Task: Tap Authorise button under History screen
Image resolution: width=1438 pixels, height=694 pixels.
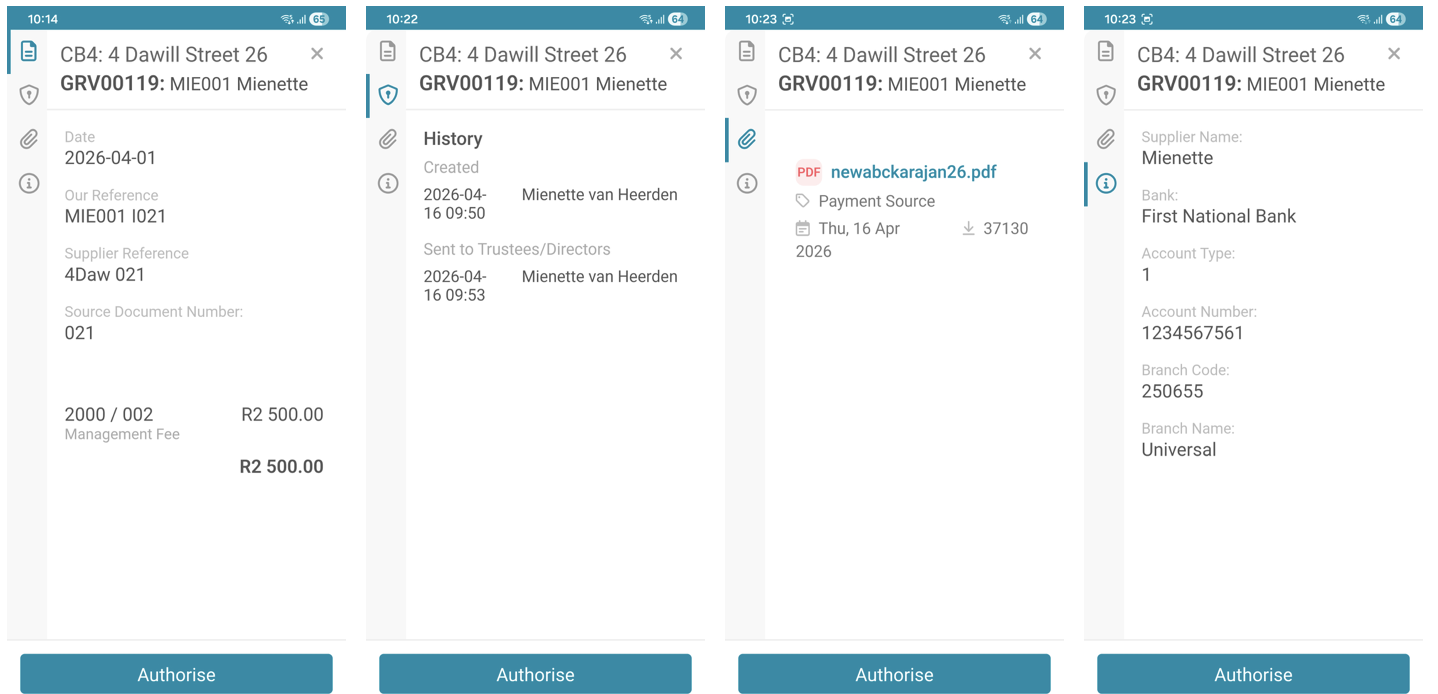Action: point(535,674)
